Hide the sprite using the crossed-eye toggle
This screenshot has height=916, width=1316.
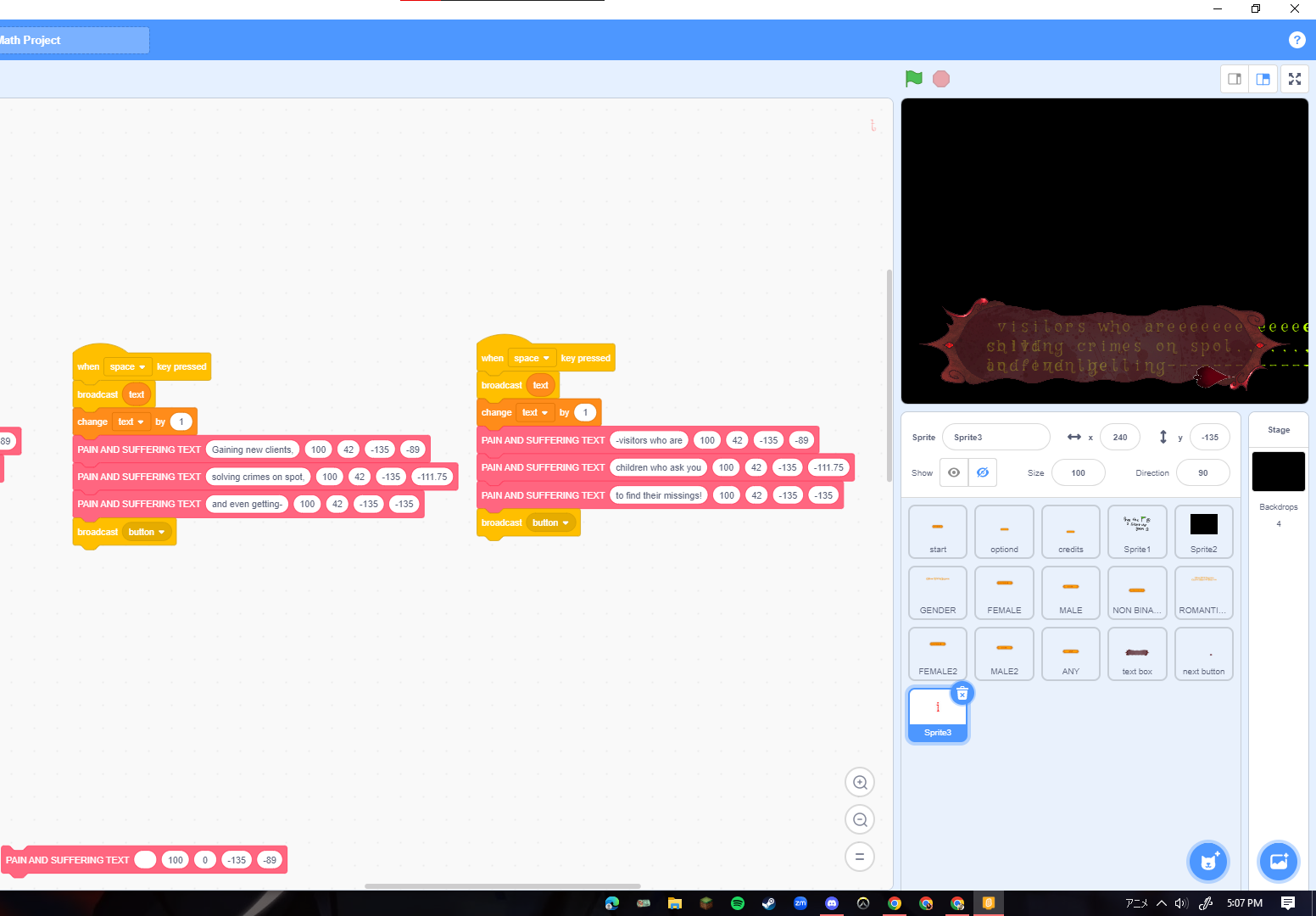pos(983,473)
